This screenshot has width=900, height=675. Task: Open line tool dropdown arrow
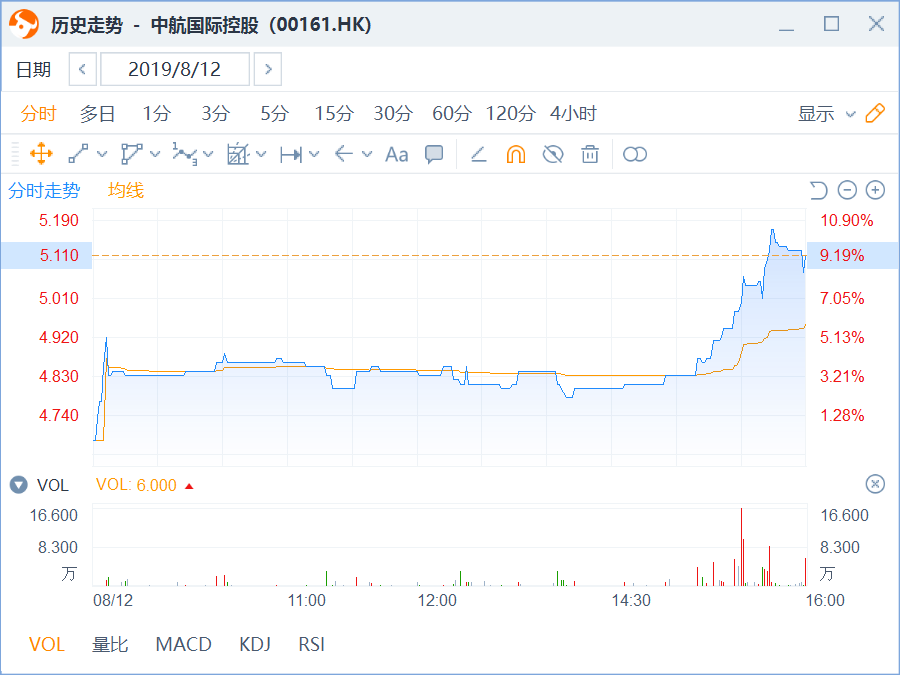102,154
